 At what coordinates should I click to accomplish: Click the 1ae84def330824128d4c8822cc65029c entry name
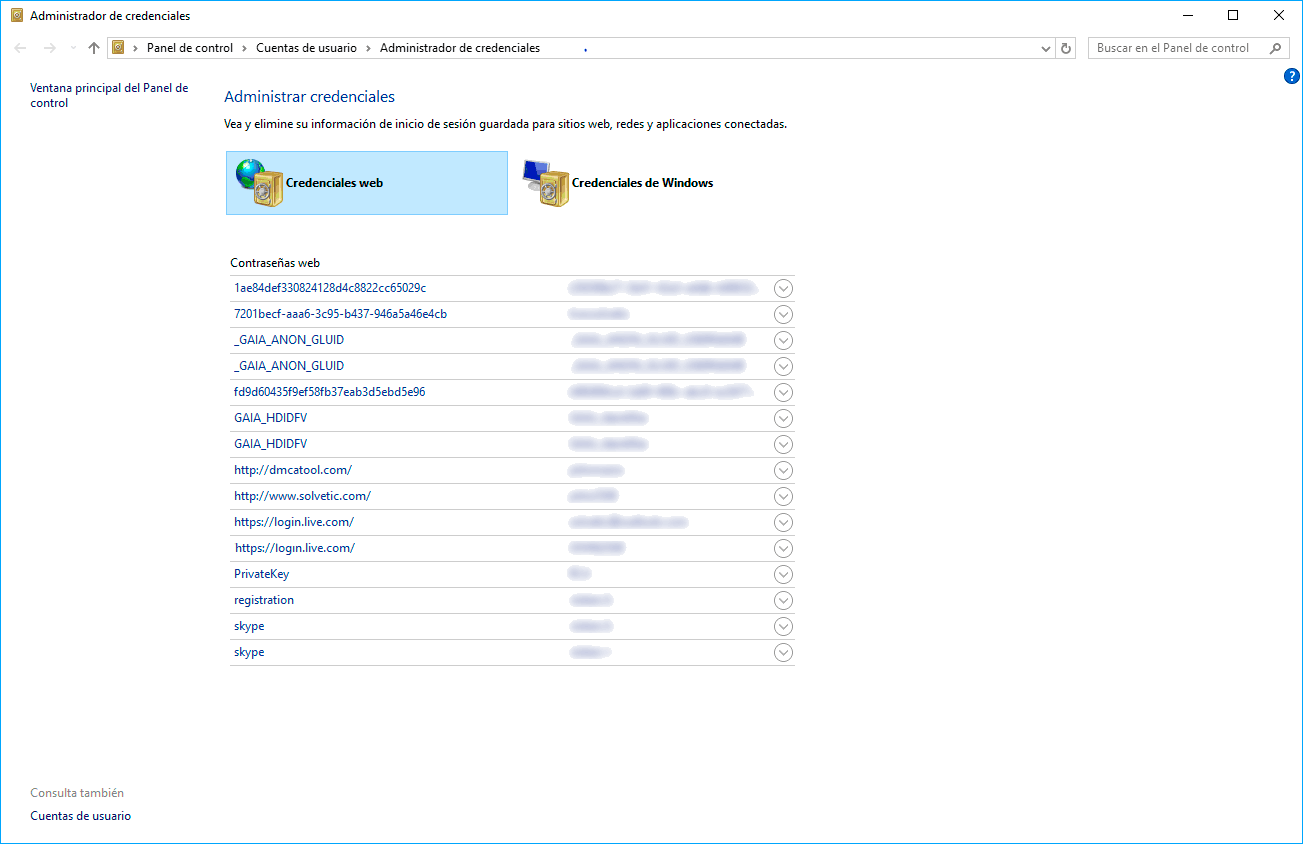pyautogui.click(x=330, y=288)
